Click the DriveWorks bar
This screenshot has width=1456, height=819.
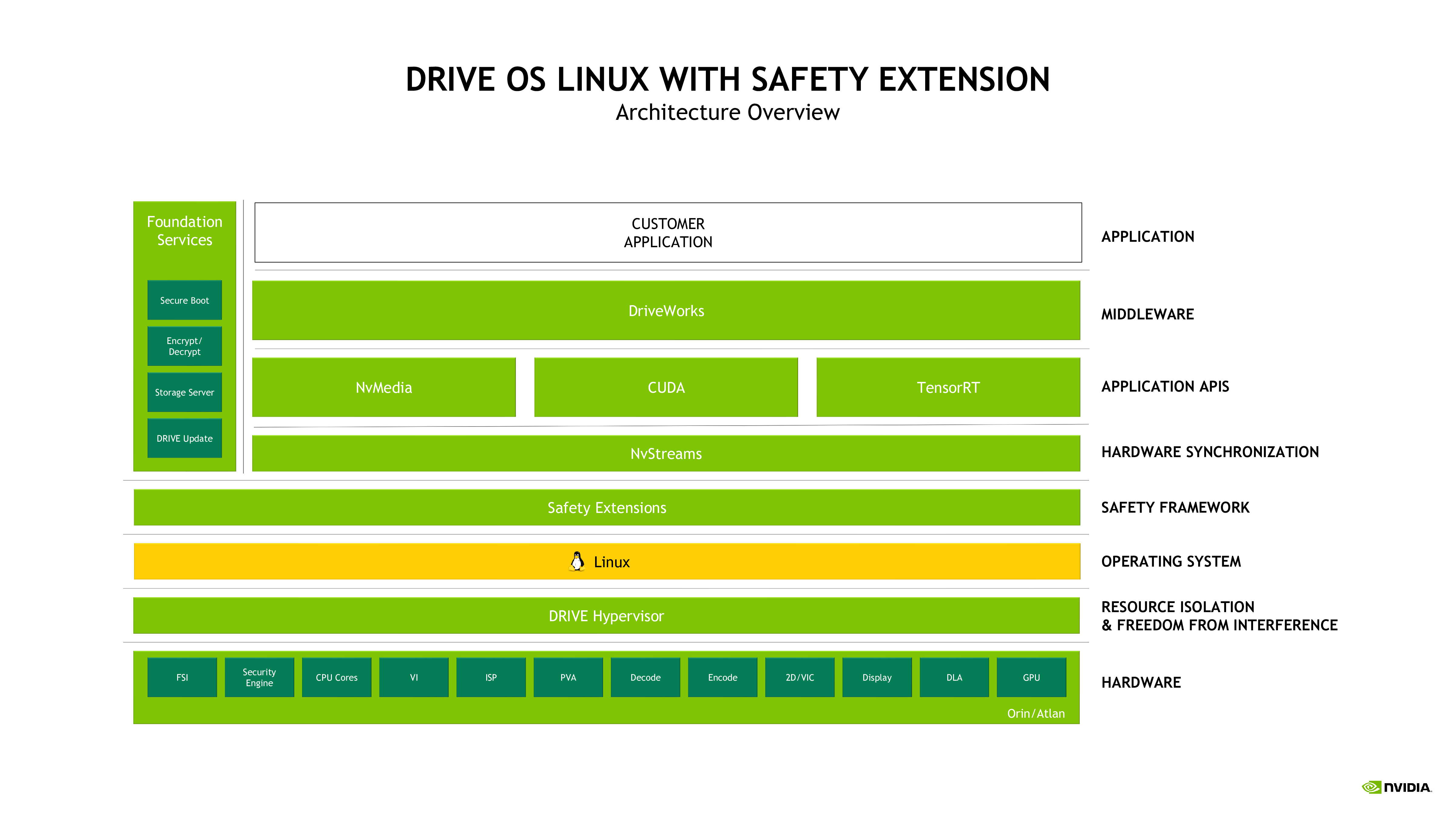pyautogui.click(x=666, y=310)
